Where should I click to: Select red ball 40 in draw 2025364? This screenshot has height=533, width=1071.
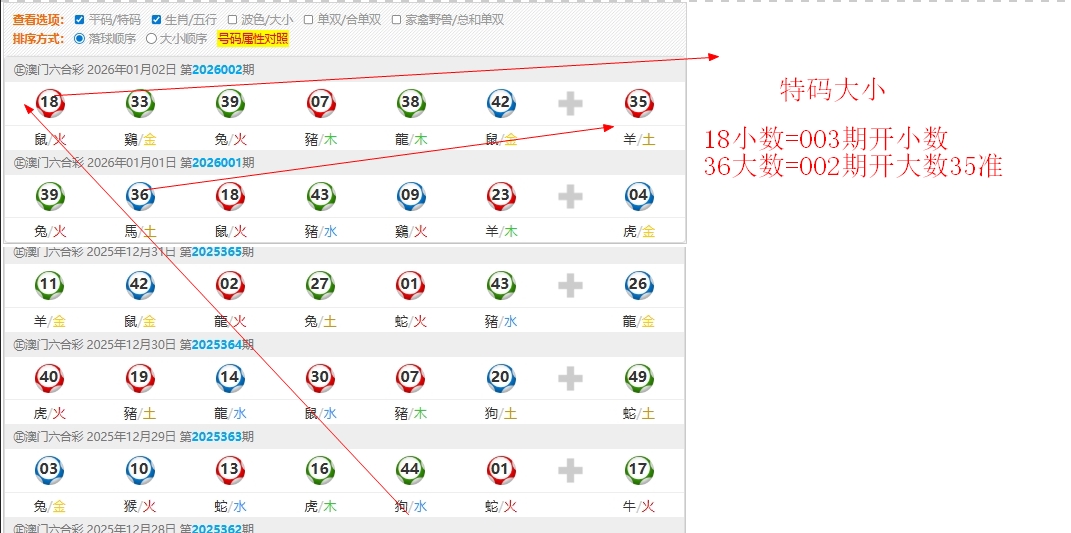point(50,378)
